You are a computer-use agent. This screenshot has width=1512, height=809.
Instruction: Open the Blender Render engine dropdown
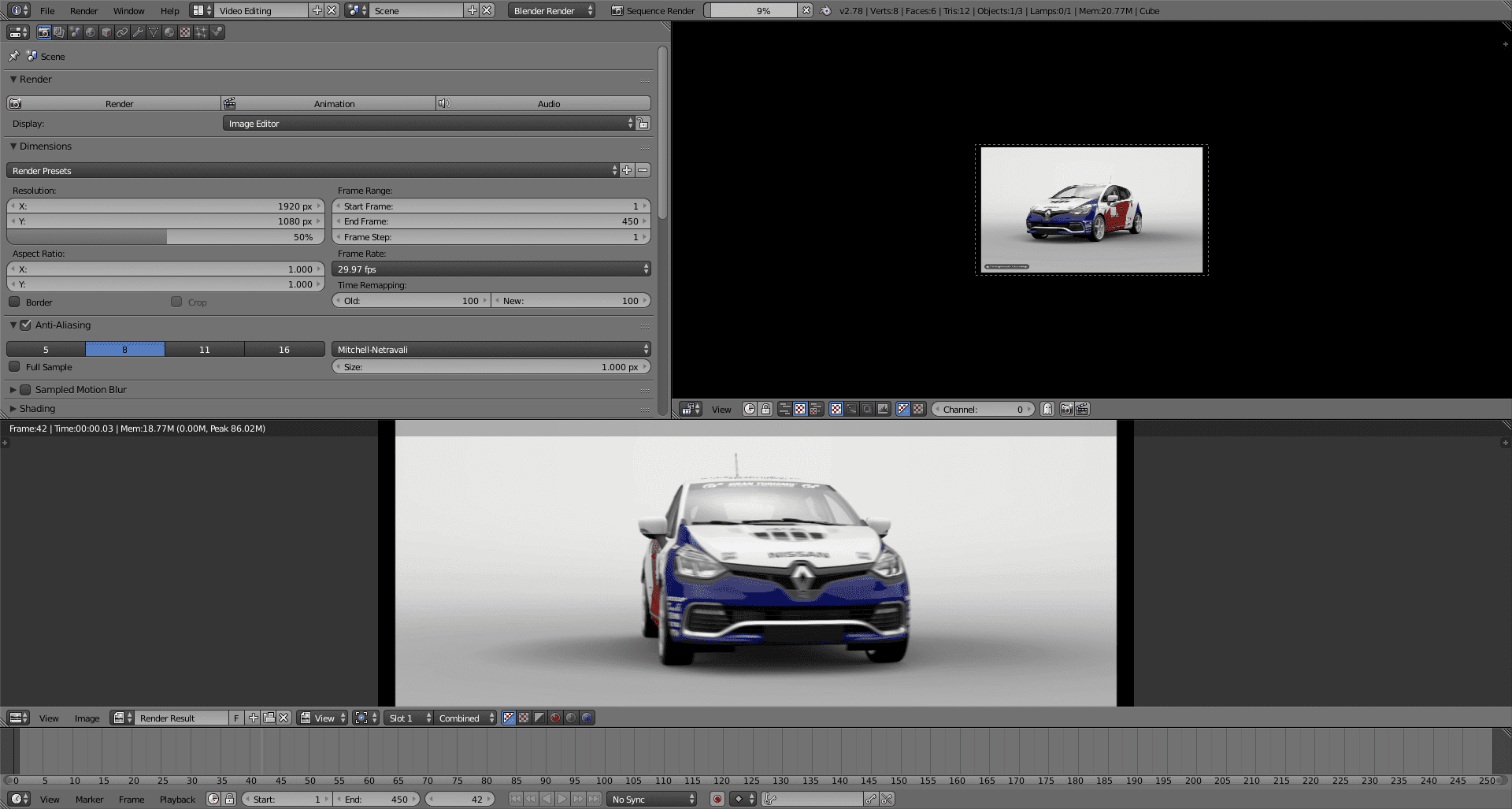pos(551,10)
